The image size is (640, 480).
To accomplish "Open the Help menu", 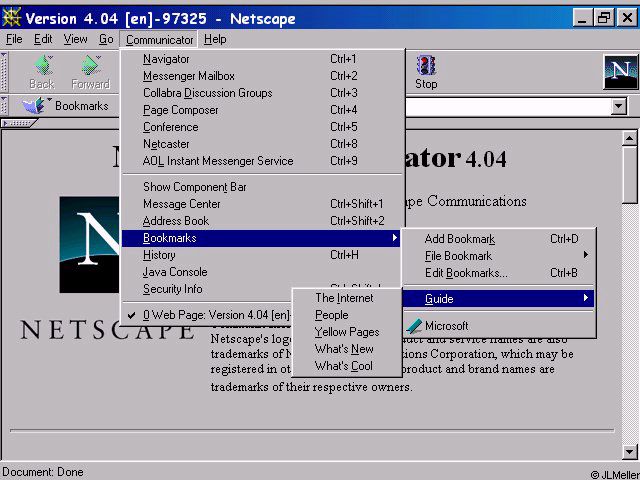I will click(215, 39).
